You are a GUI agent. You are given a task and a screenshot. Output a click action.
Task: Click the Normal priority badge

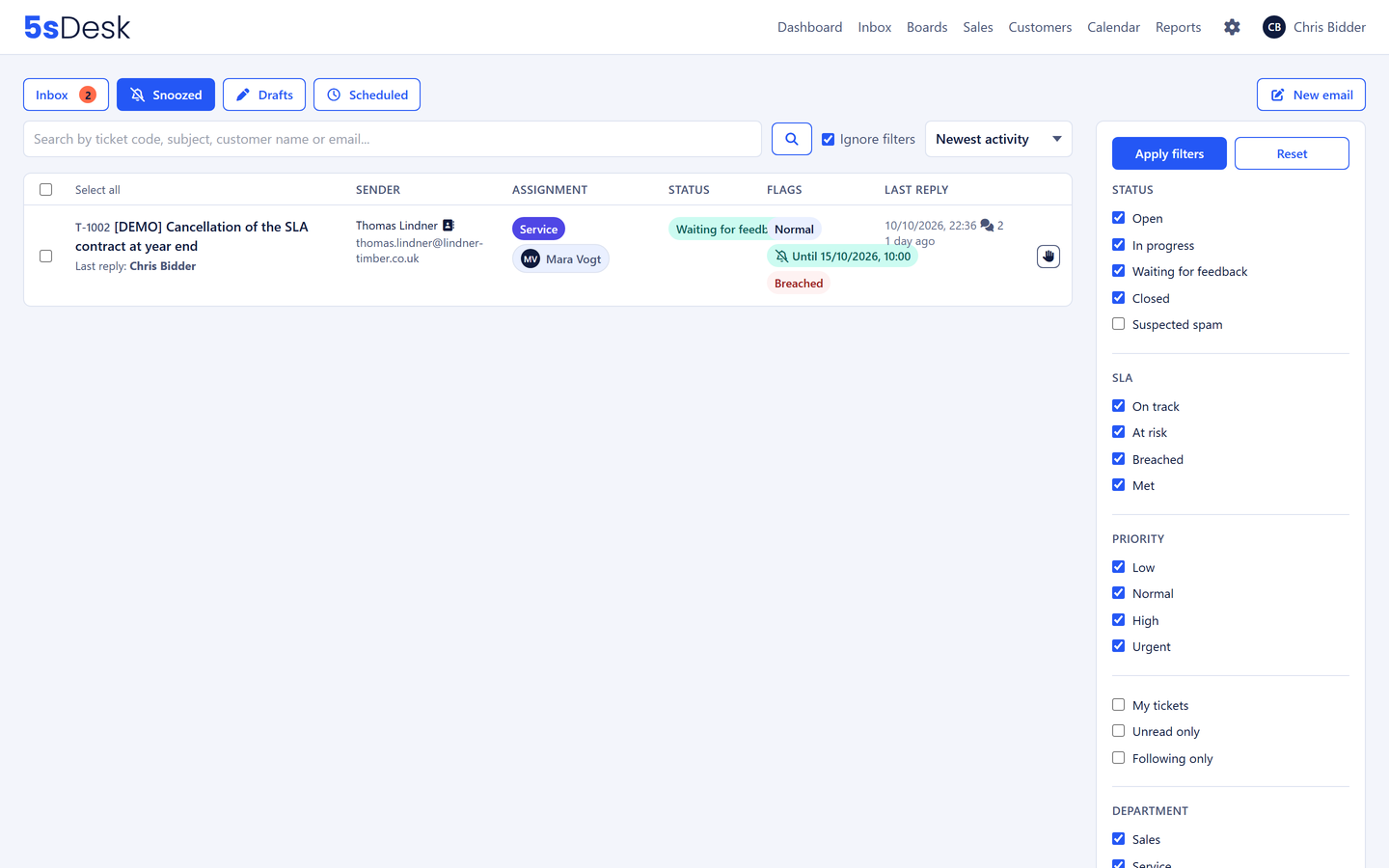pos(794,229)
